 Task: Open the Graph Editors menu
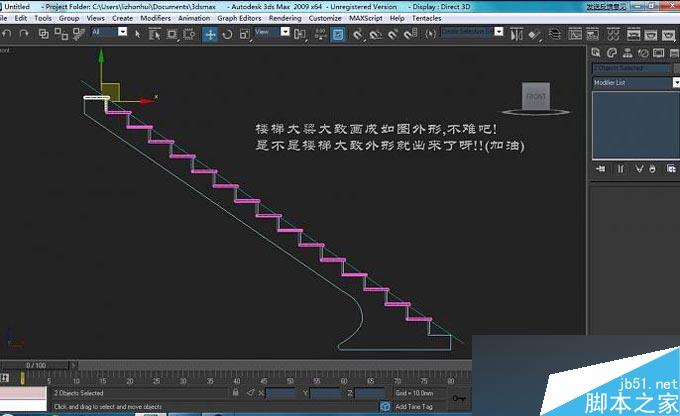239,18
